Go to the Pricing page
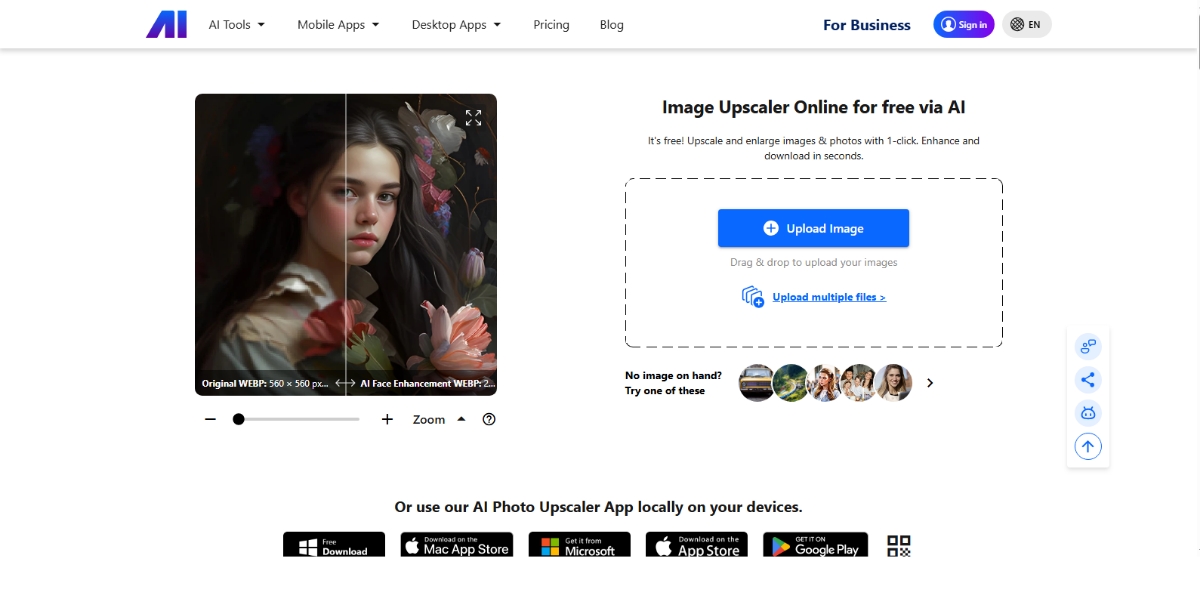 tap(551, 25)
